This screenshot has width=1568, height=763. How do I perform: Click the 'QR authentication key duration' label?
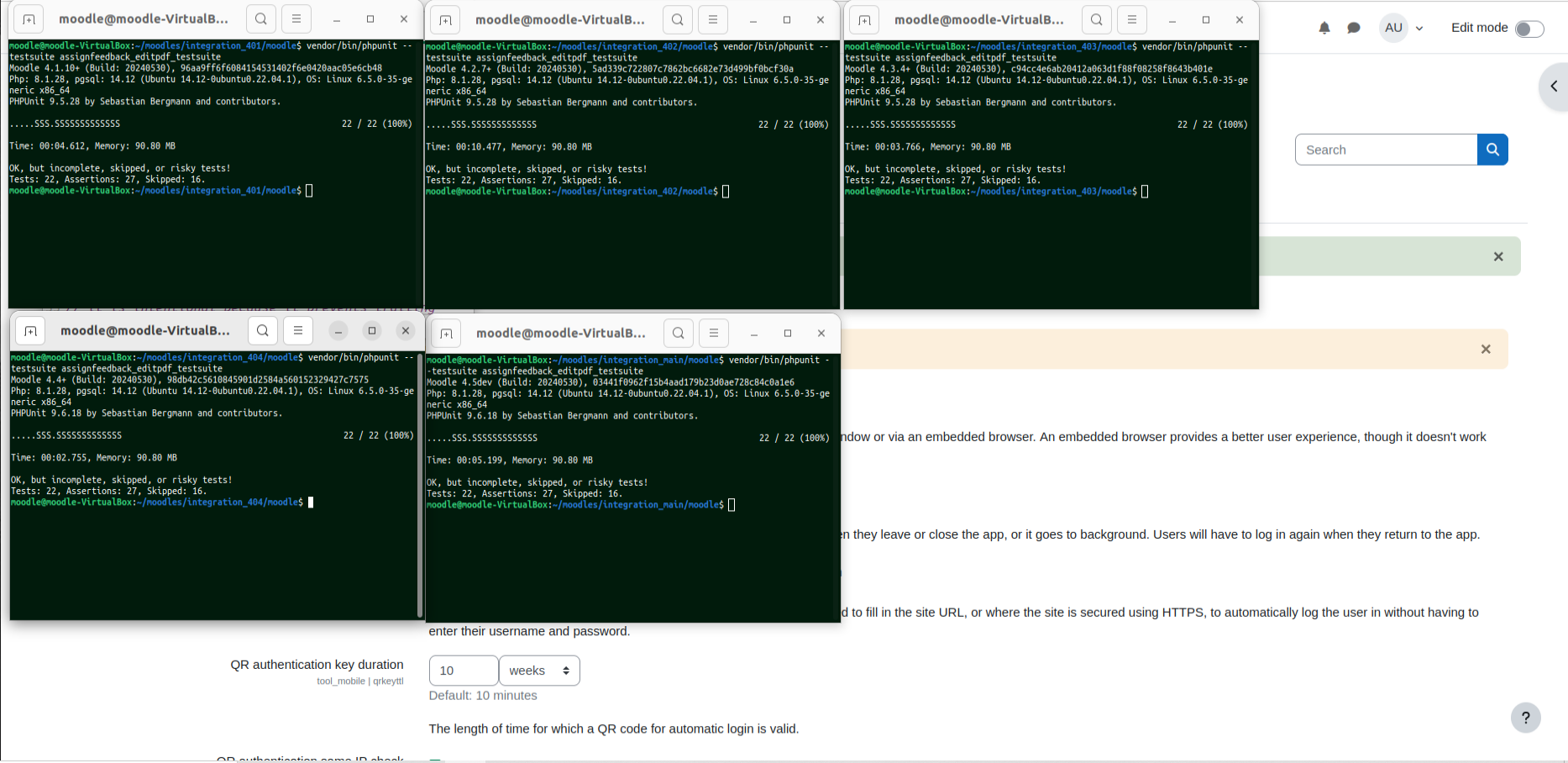(x=317, y=665)
